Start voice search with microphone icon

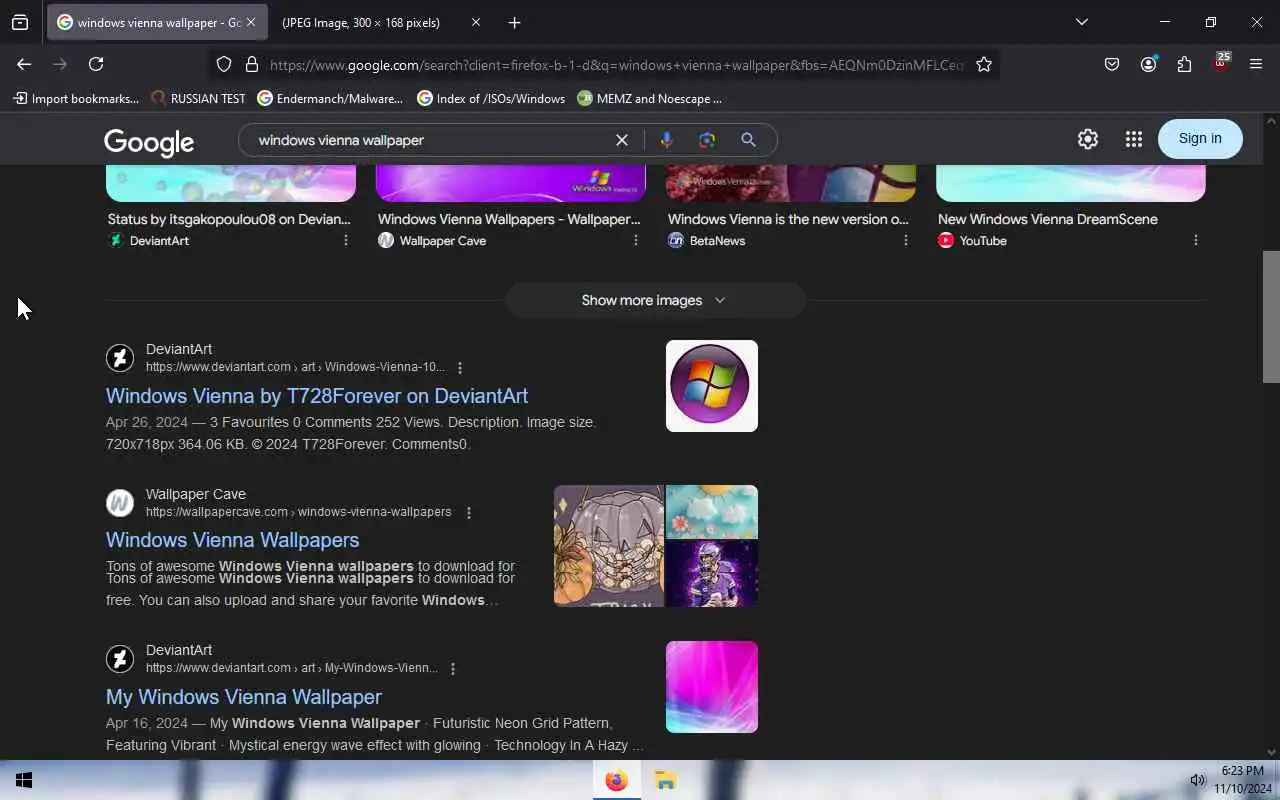tap(667, 140)
